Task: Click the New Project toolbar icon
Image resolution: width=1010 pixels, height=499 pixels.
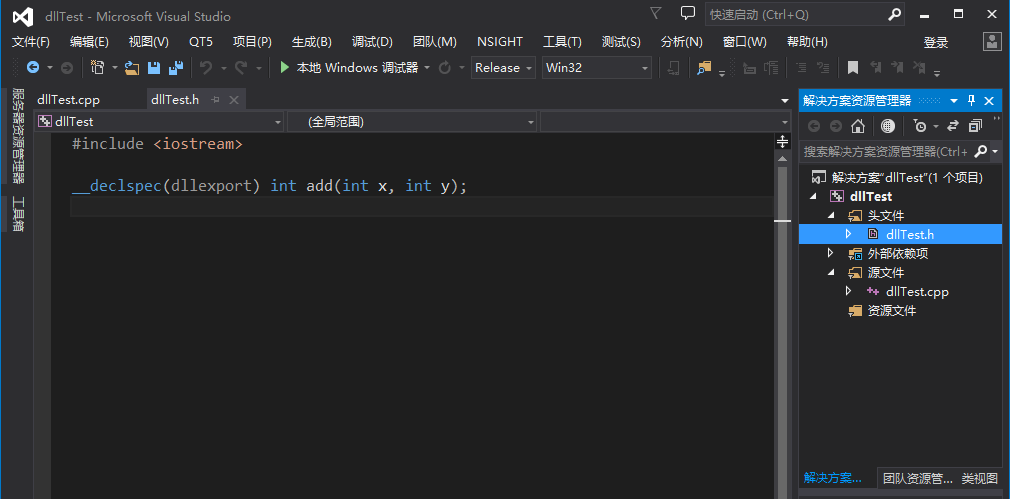Action: [98, 68]
